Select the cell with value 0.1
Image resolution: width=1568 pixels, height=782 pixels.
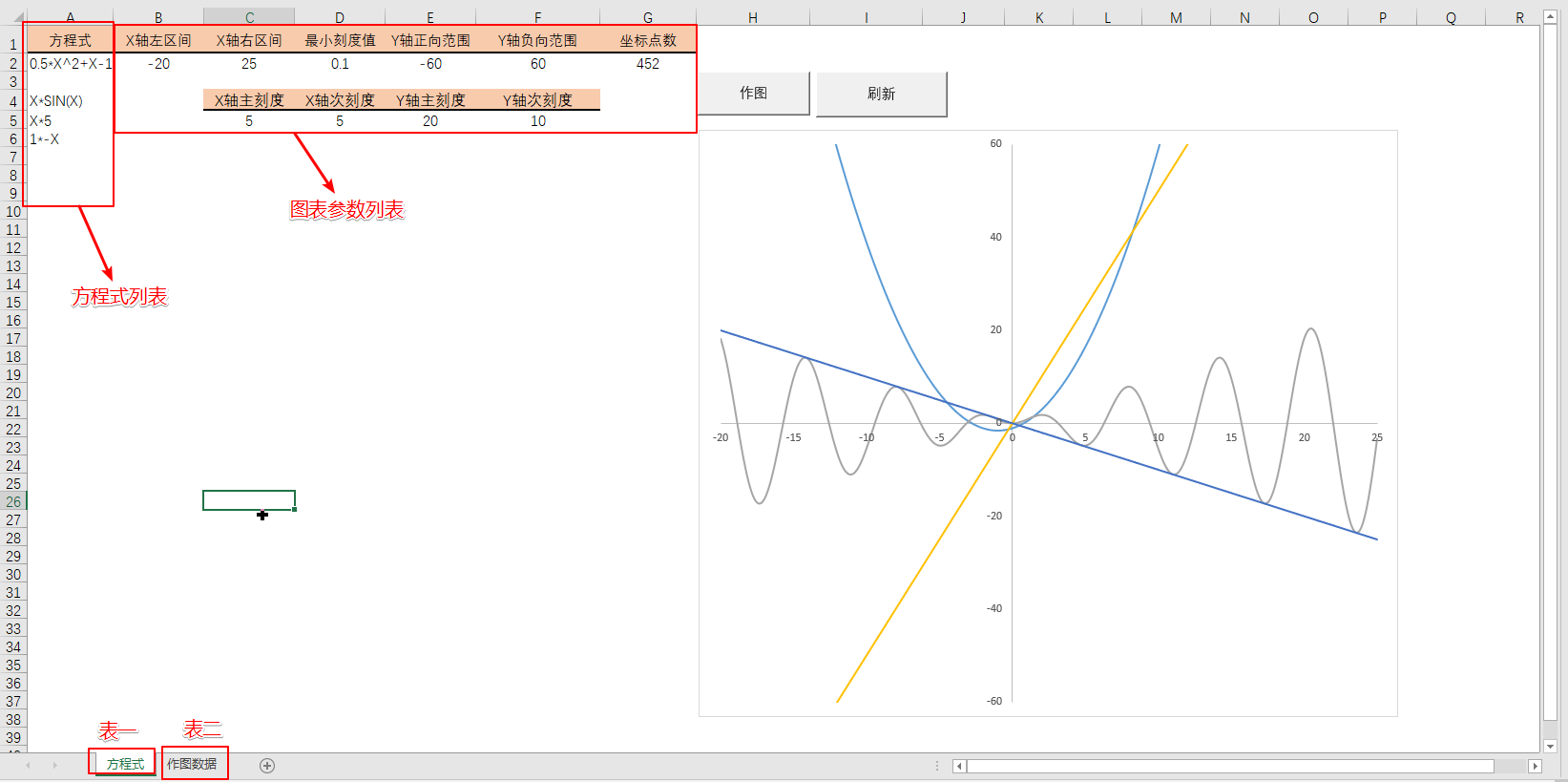click(x=340, y=64)
